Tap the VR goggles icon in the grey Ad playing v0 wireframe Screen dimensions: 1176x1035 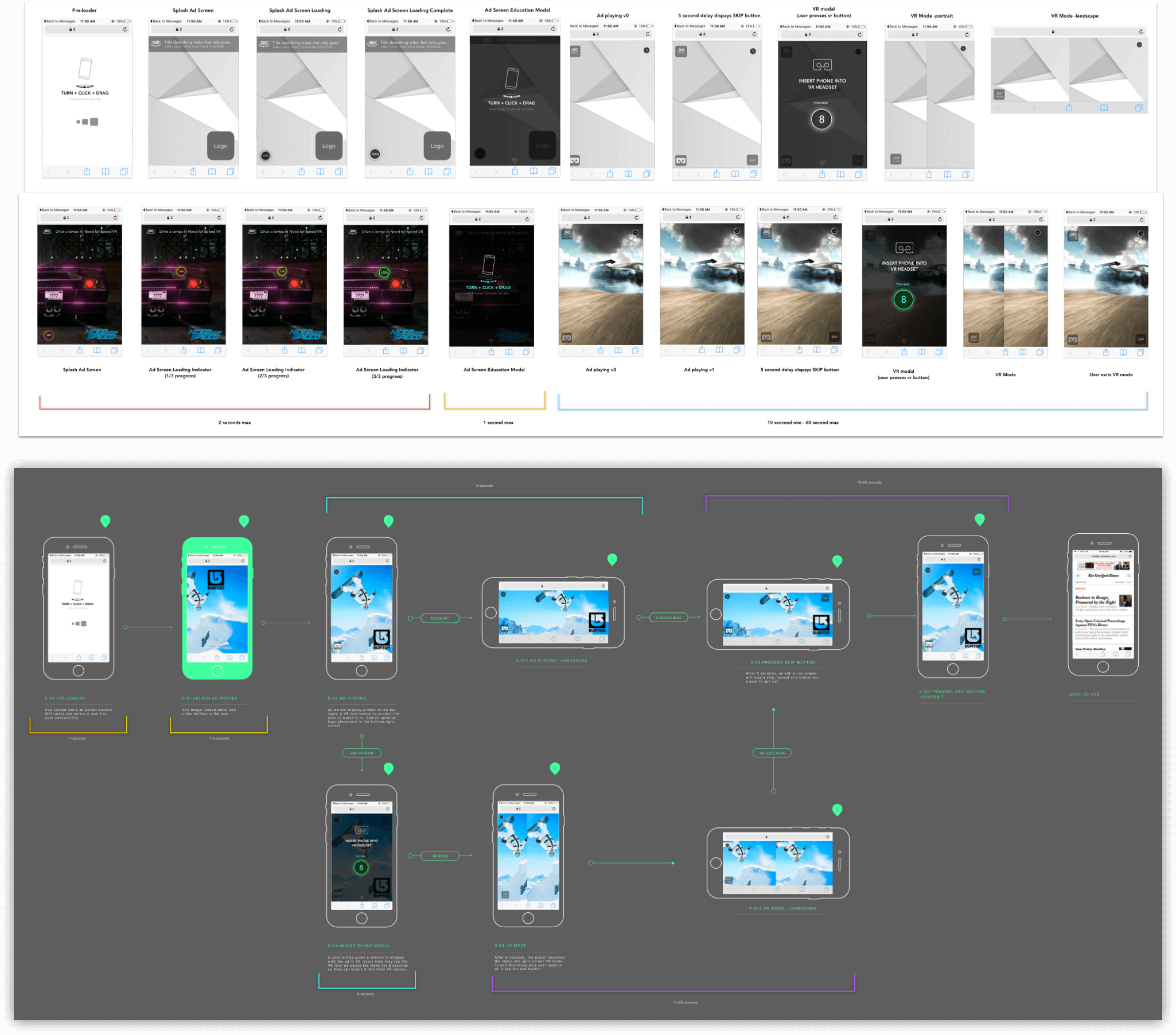(575, 161)
